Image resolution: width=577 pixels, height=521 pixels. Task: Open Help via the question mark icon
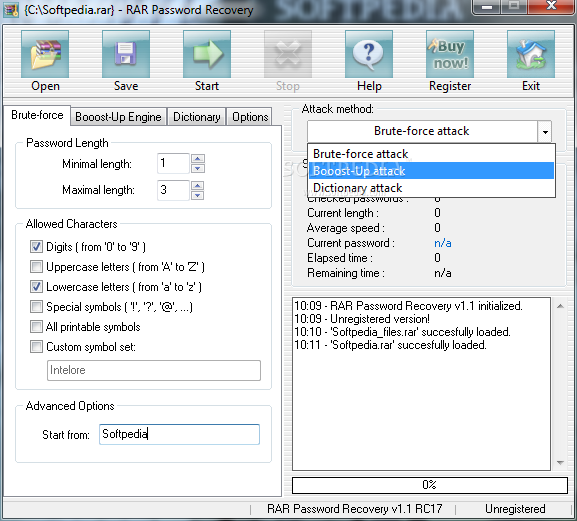[x=369, y=54]
